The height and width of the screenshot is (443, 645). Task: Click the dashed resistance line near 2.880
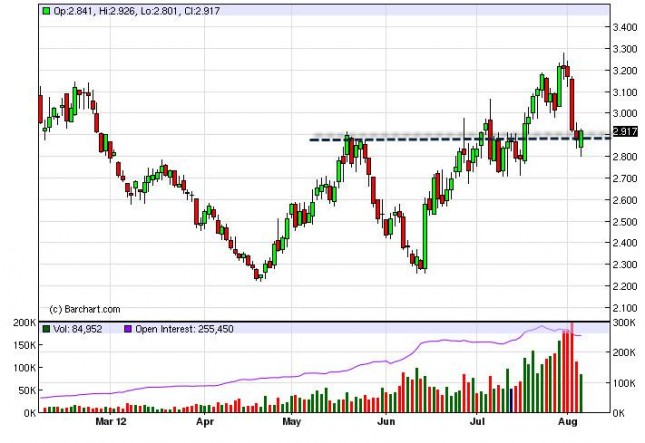click(x=460, y=139)
